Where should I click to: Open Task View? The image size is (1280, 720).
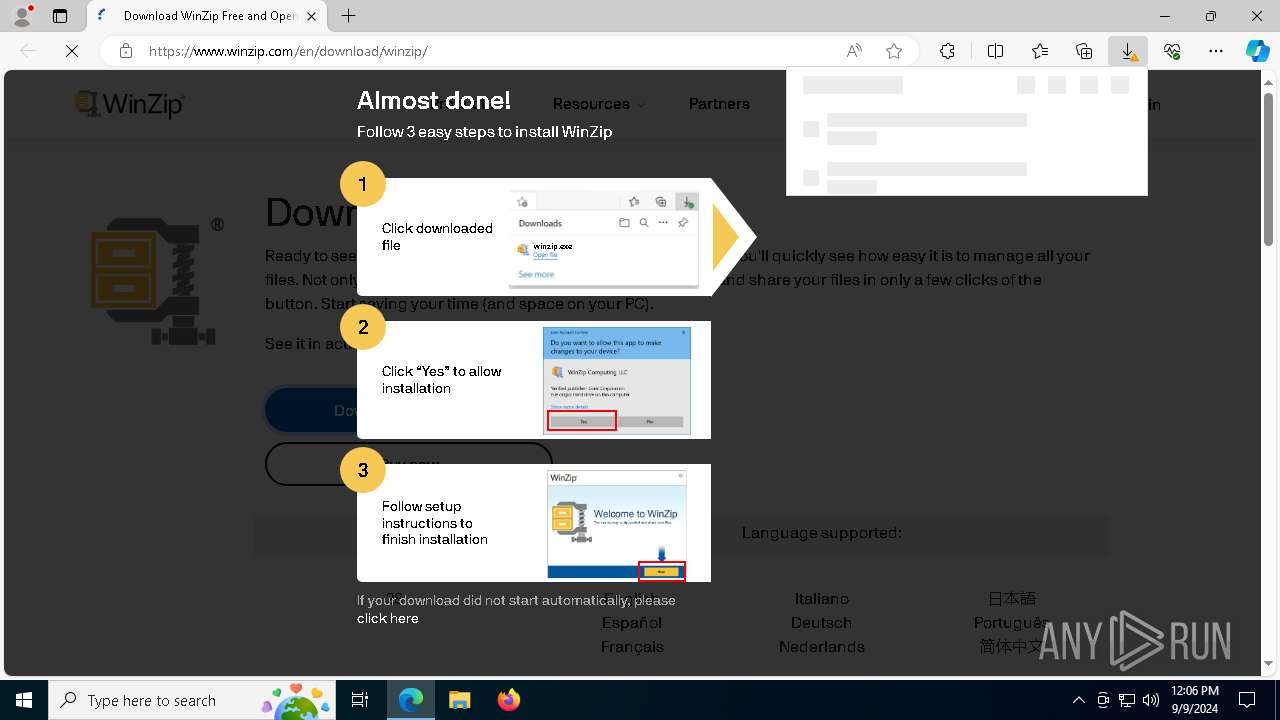tap(360, 700)
